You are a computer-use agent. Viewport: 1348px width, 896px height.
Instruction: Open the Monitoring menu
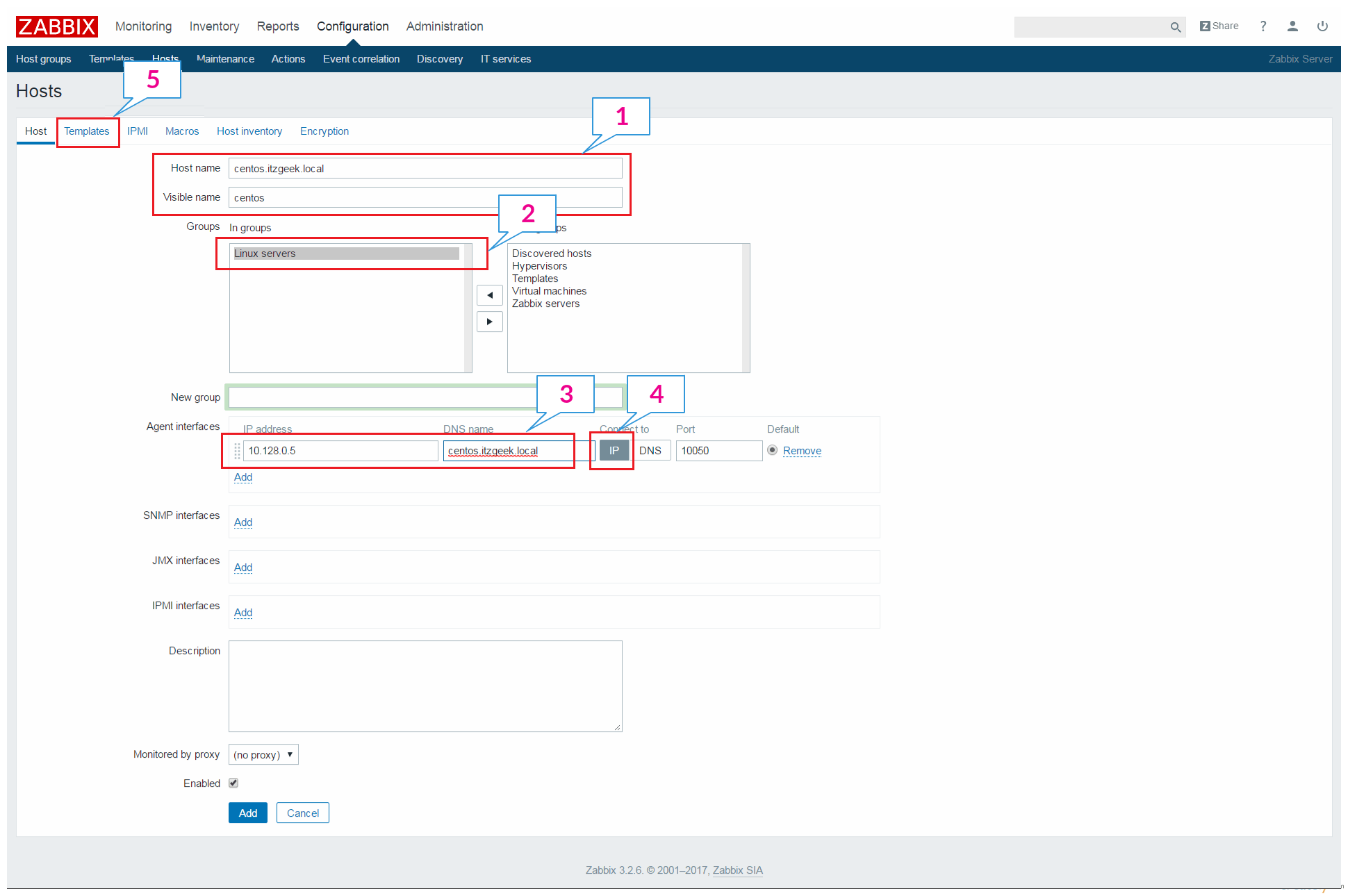point(144,26)
